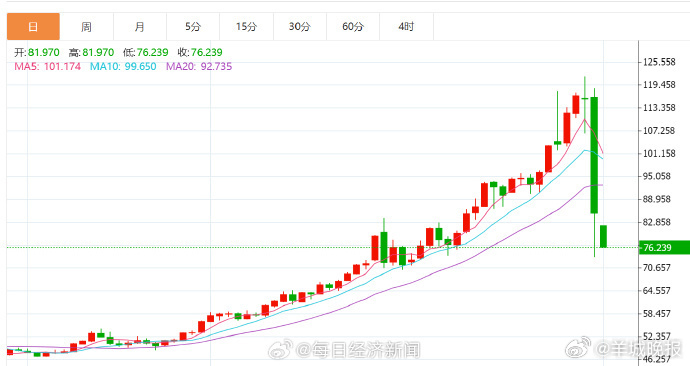Click the 88.958 price axis label
Image resolution: width=690 pixels, height=366 pixels.
coord(657,199)
